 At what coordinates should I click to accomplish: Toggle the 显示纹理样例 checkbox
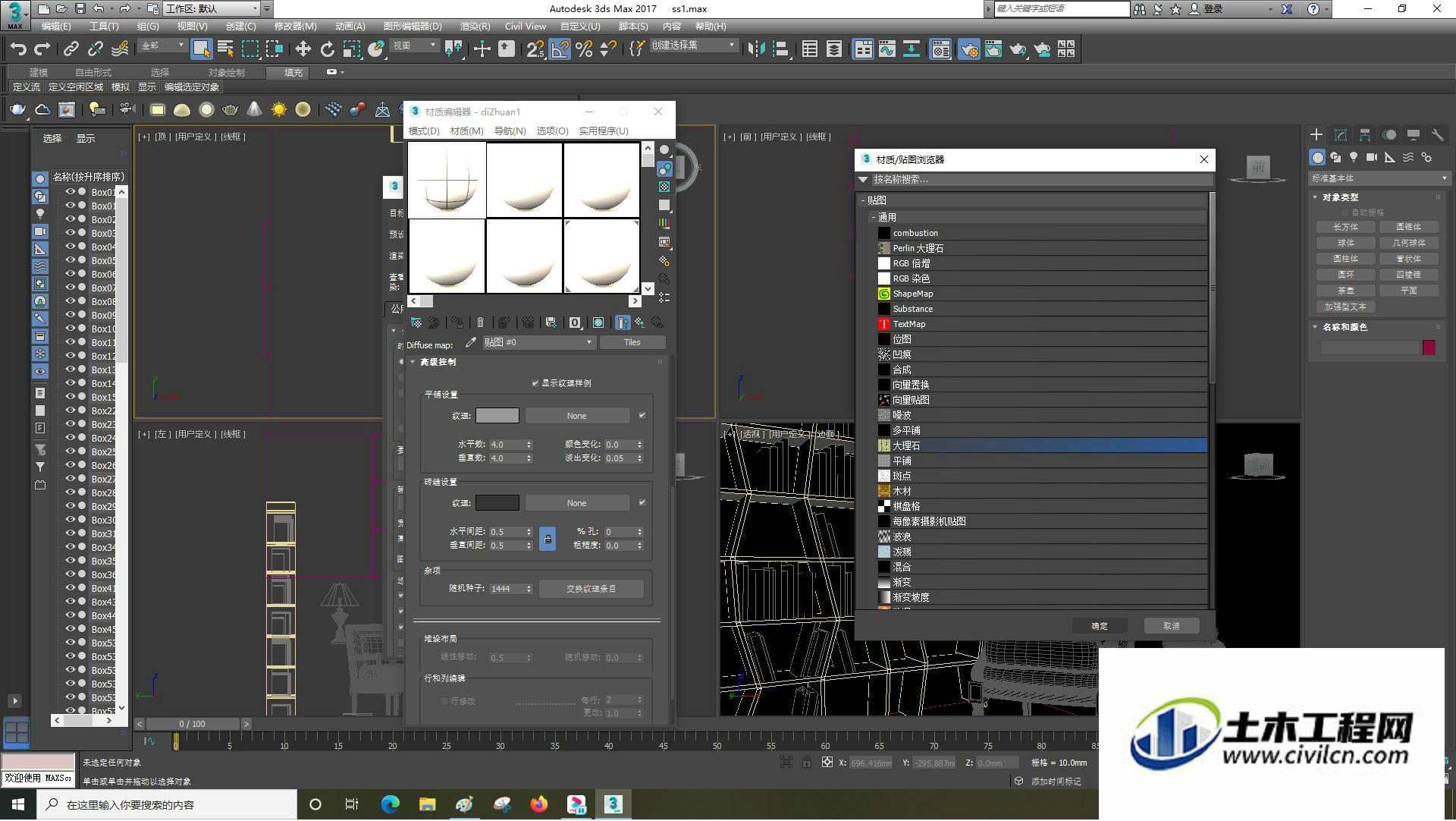(x=535, y=383)
